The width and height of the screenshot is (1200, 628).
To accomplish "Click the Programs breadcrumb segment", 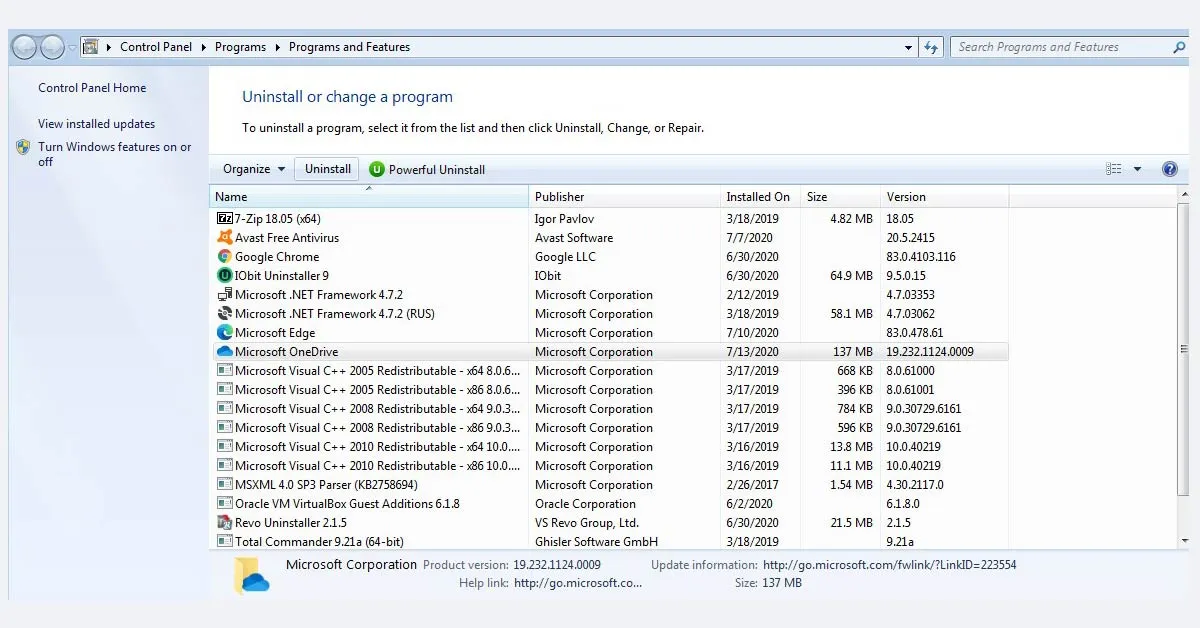I will tap(241, 47).
